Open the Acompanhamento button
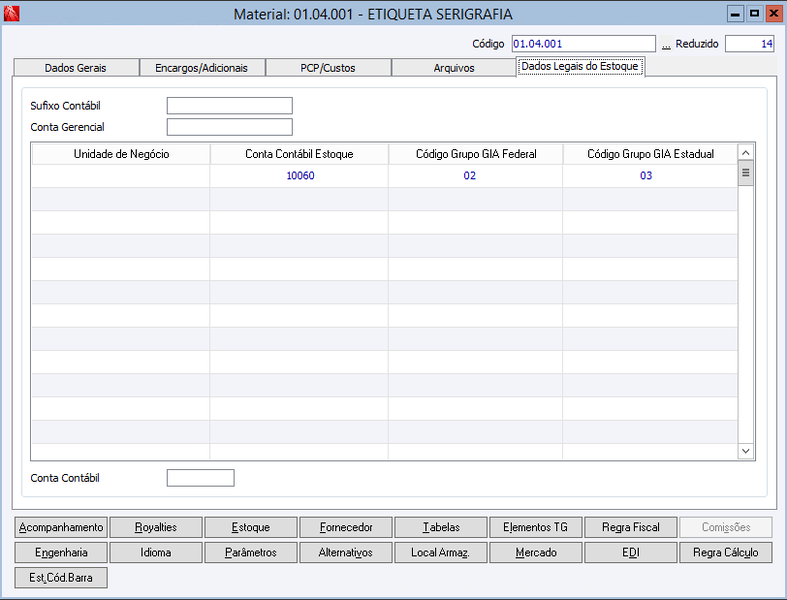 (x=61, y=527)
